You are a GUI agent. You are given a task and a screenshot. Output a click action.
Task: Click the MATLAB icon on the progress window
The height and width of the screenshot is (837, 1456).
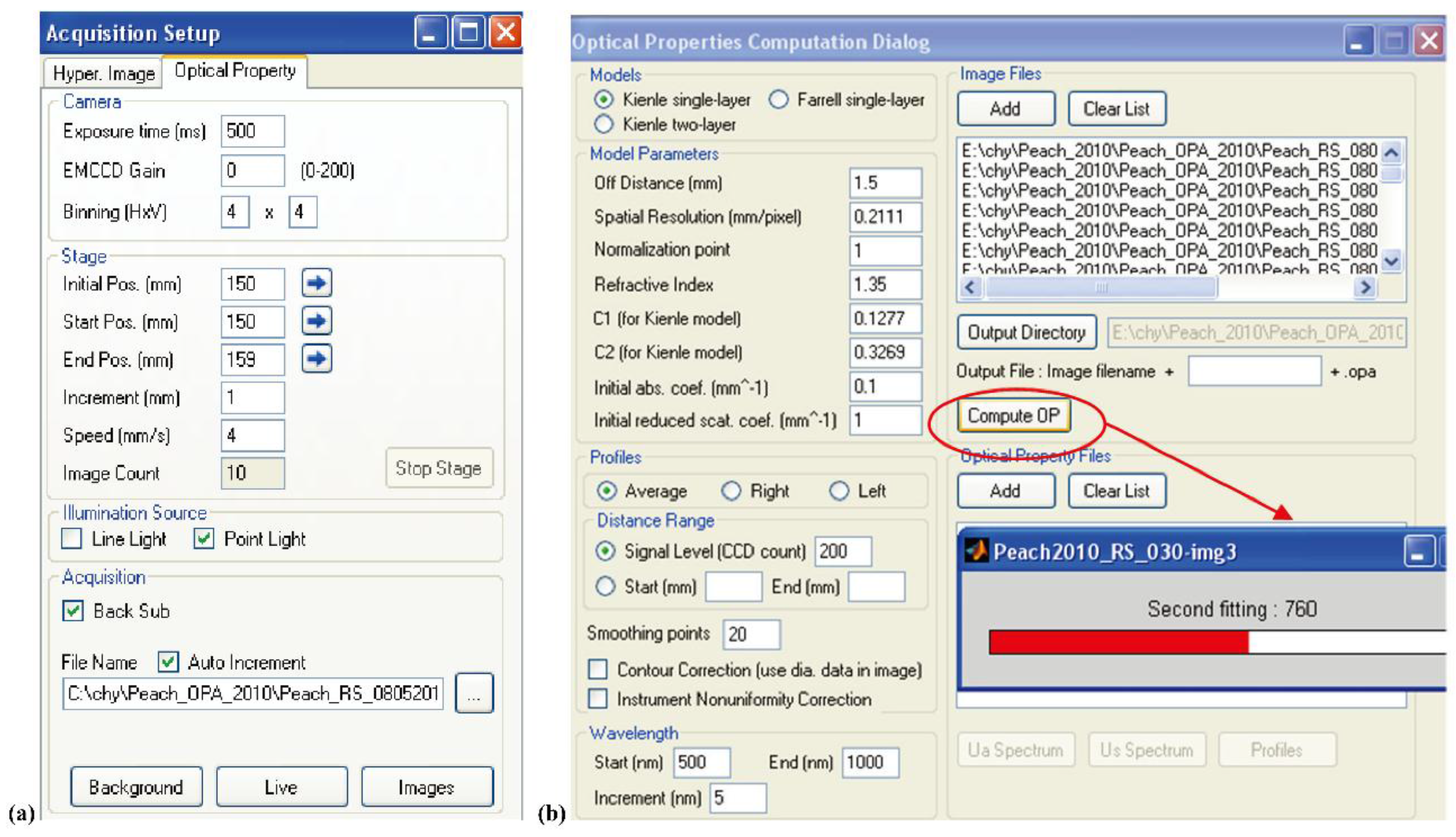976,551
